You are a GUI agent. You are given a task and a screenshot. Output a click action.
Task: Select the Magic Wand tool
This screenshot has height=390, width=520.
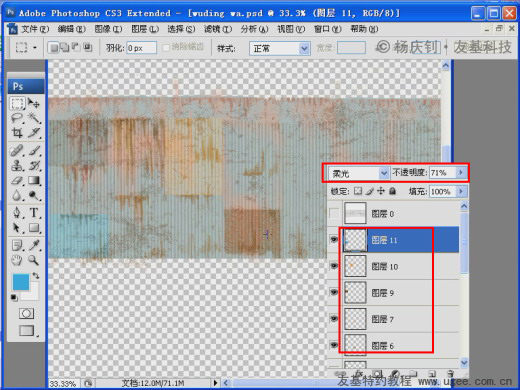point(34,118)
